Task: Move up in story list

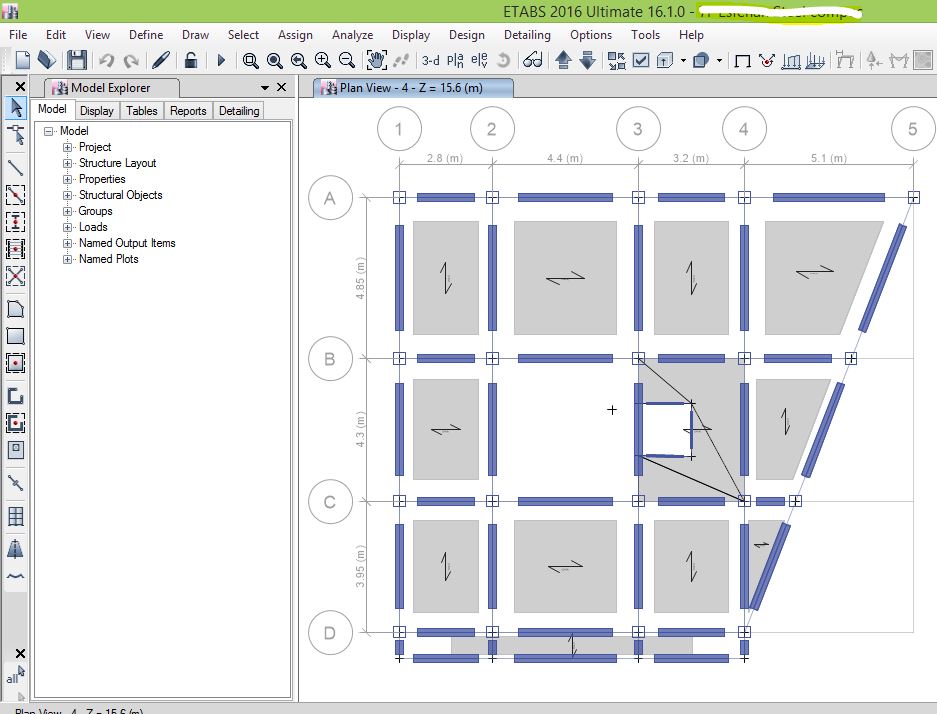Action: coord(564,60)
